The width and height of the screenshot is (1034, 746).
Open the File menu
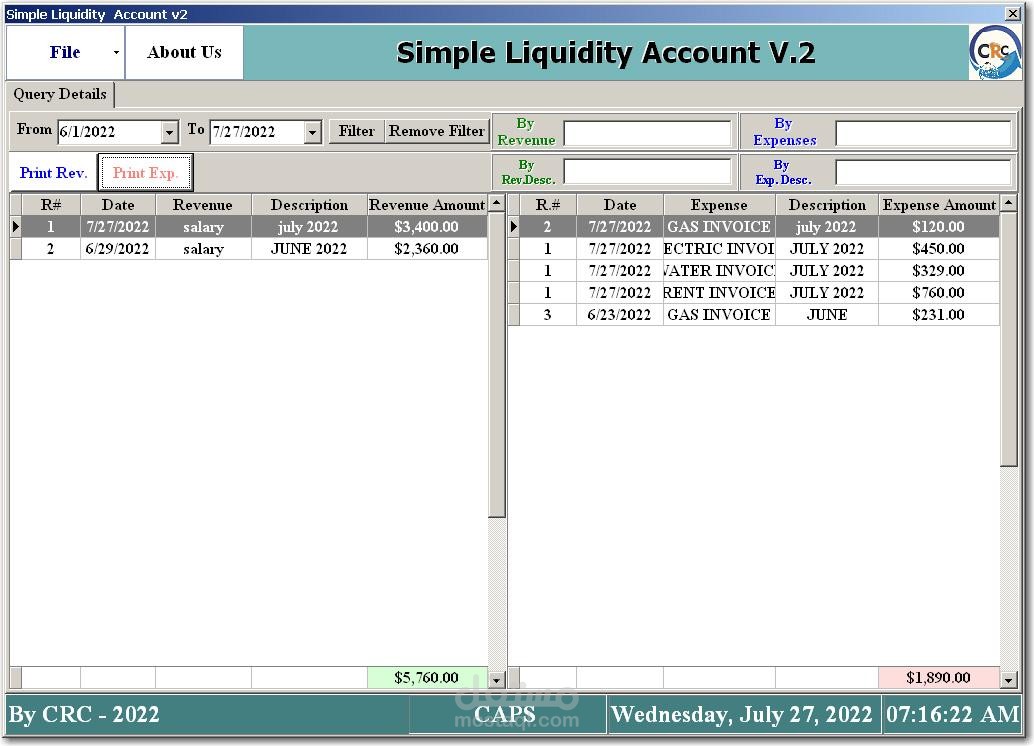click(x=63, y=51)
